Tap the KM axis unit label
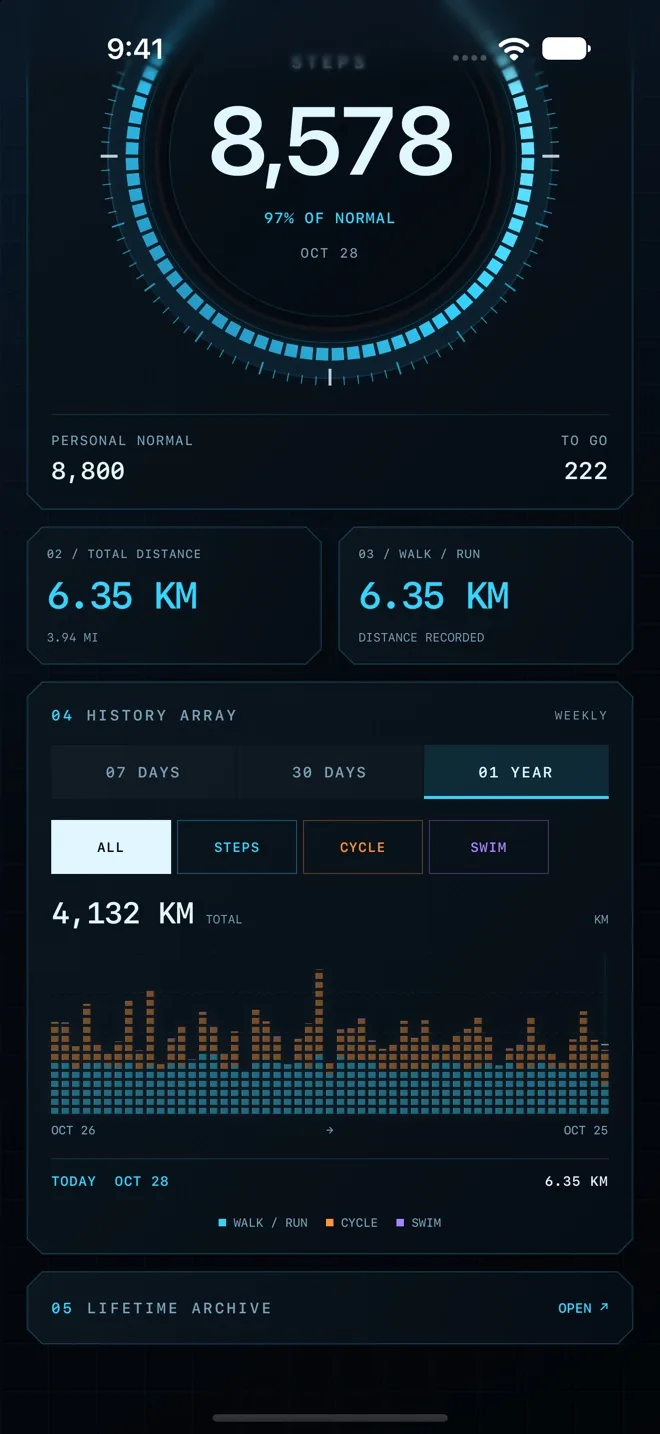This screenshot has height=1434, width=660. [x=601, y=919]
